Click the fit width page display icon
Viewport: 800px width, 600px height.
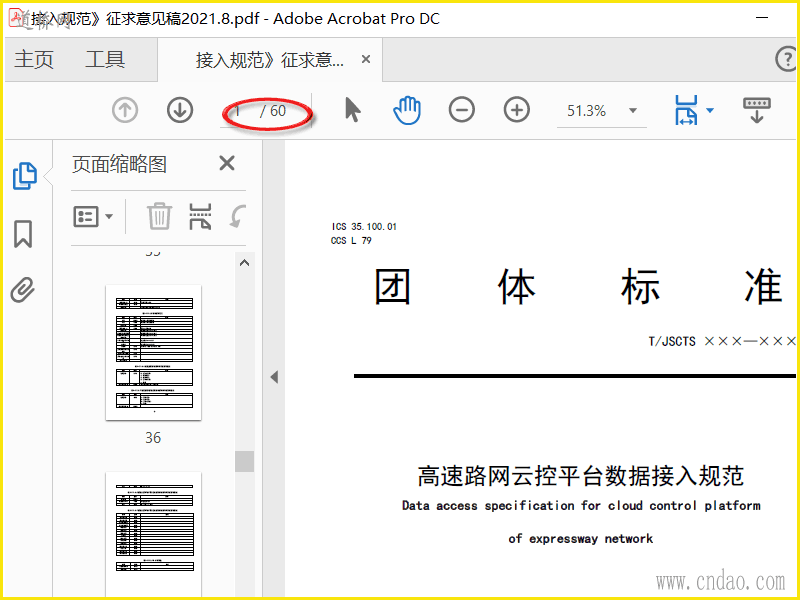point(686,110)
